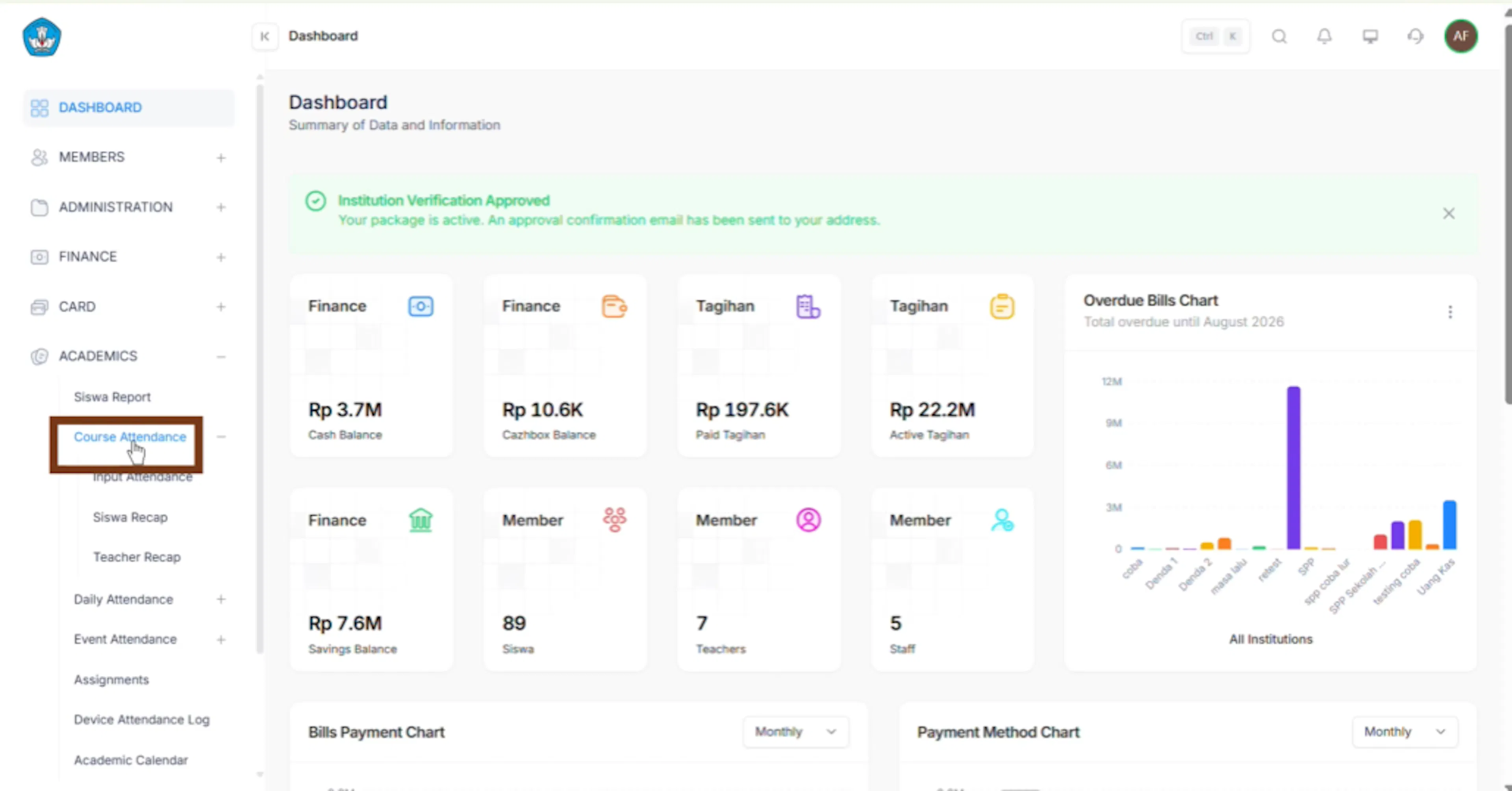This screenshot has height=791, width=1512.
Task: Click the Rp 197.6K Paid Tagihan value
Action: tap(742, 409)
